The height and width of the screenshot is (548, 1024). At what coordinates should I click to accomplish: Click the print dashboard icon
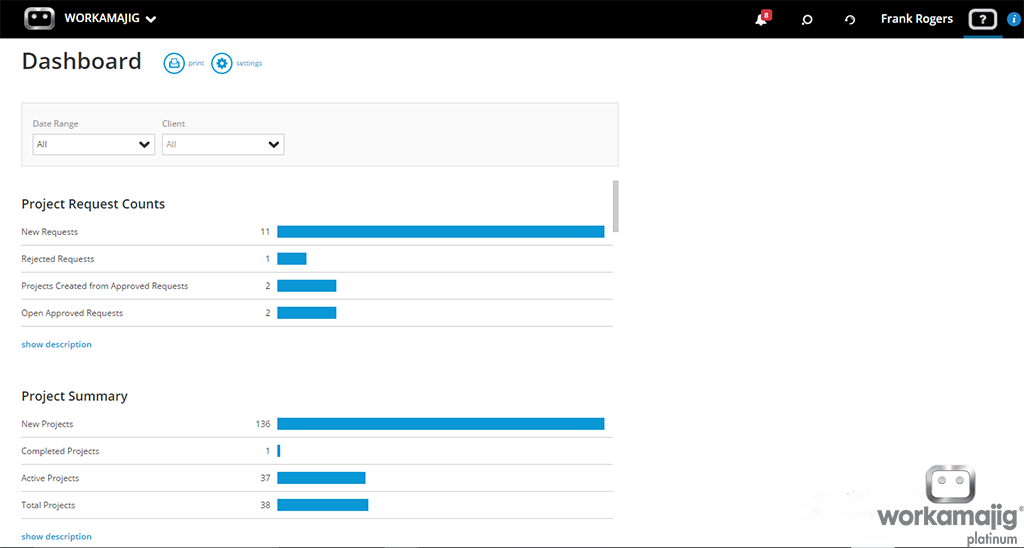pos(174,63)
